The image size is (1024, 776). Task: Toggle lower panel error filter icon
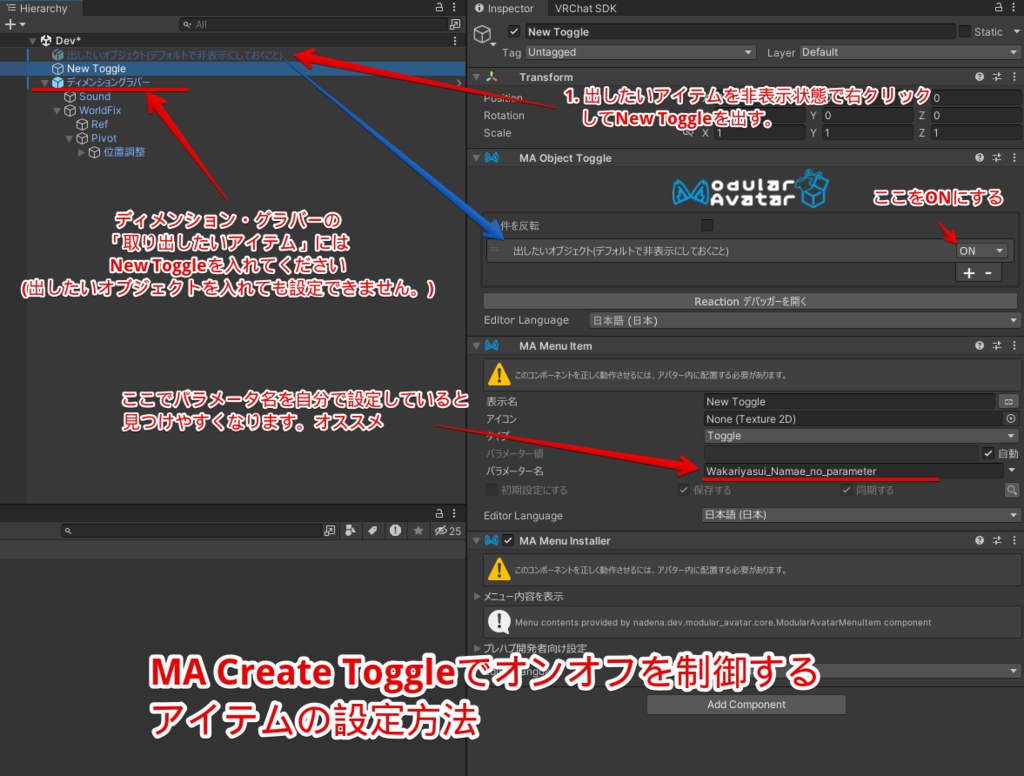point(395,530)
